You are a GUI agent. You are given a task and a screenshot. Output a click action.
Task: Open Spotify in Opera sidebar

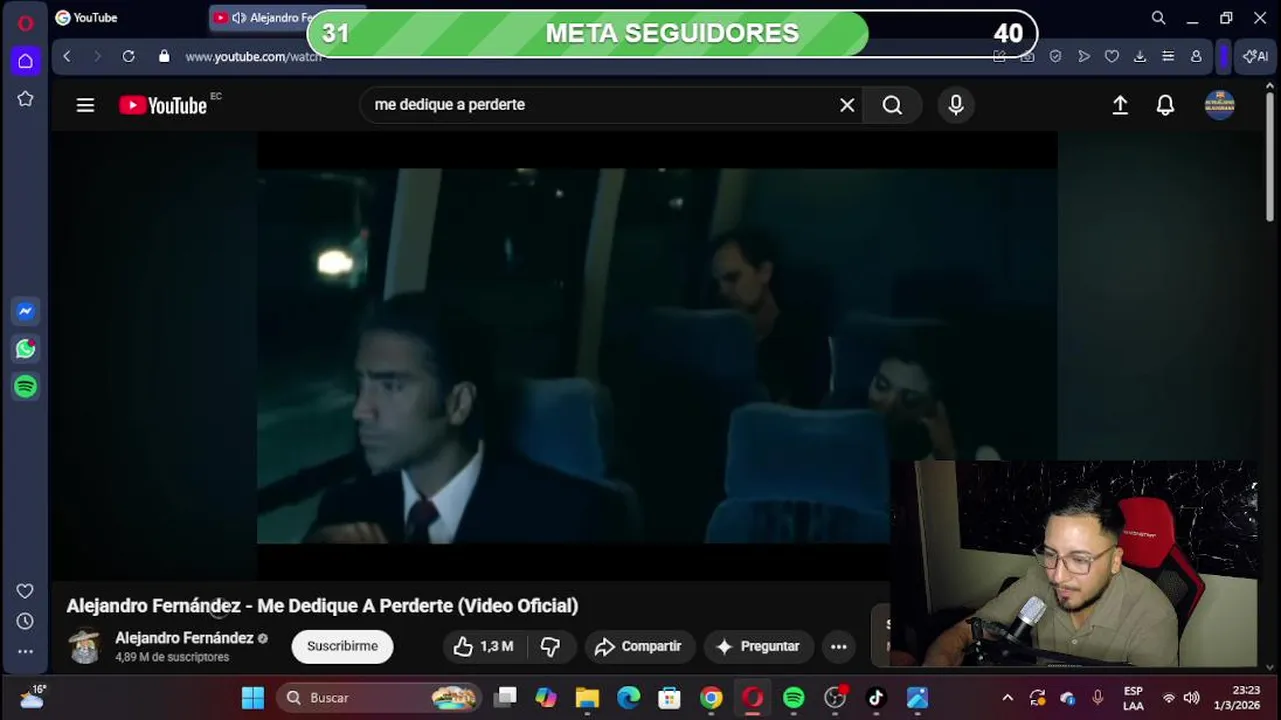point(26,386)
